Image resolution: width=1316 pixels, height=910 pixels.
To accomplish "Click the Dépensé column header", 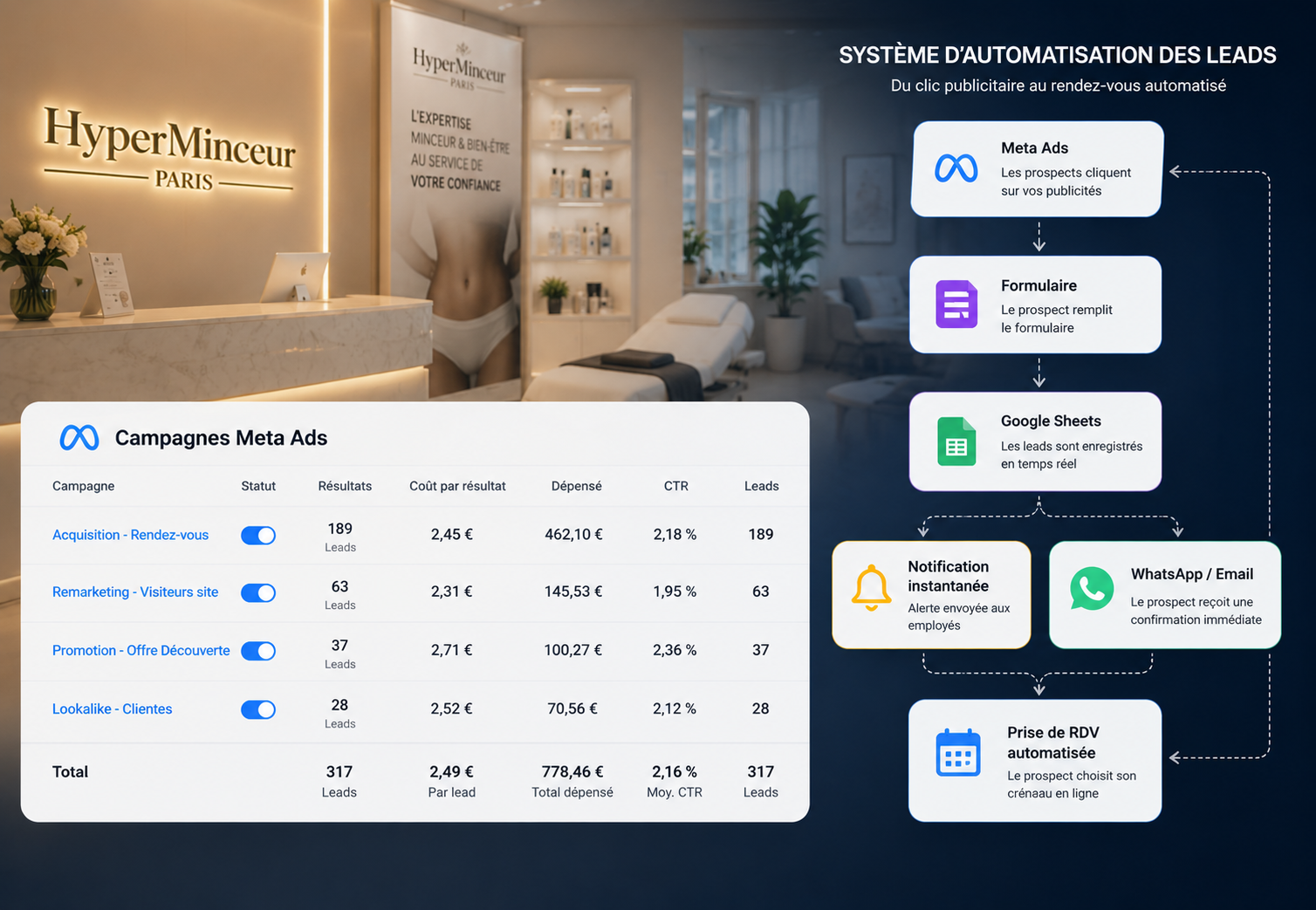I will (x=577, y=486).
